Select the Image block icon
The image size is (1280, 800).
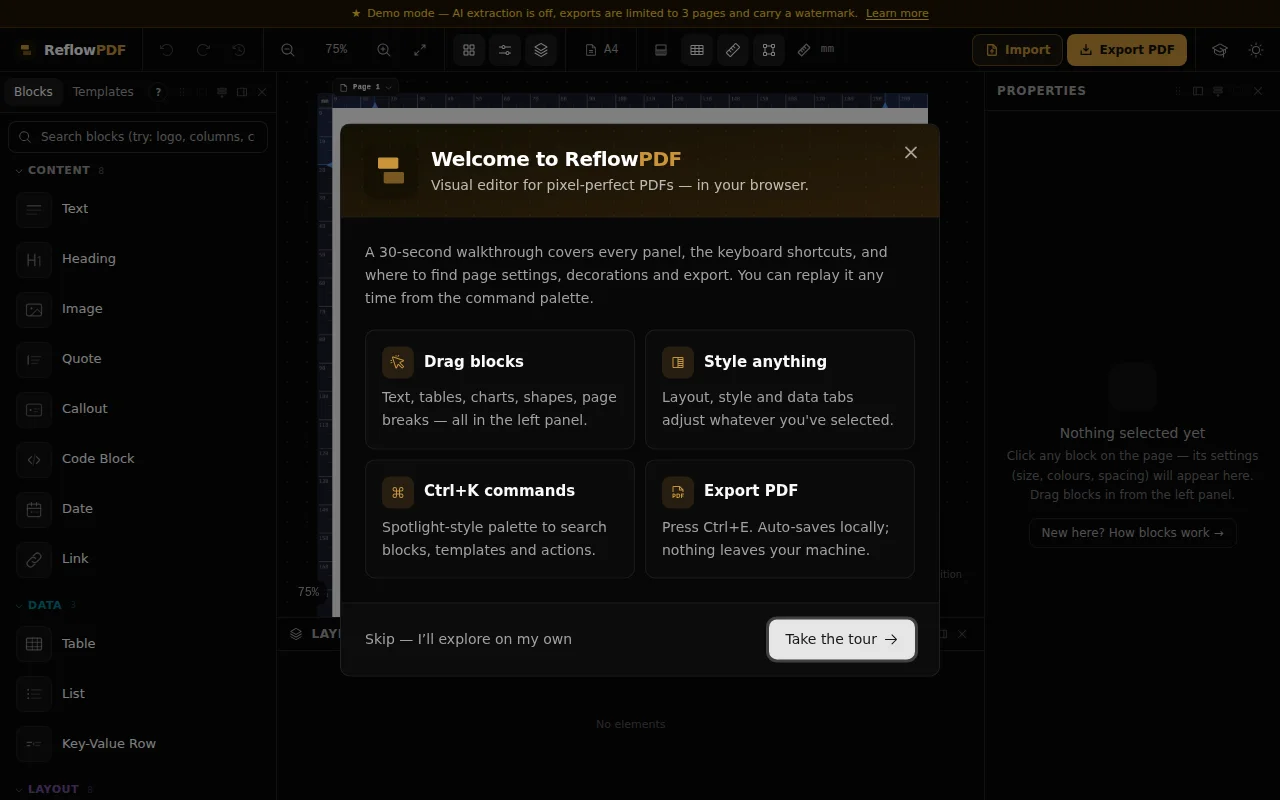34,309
